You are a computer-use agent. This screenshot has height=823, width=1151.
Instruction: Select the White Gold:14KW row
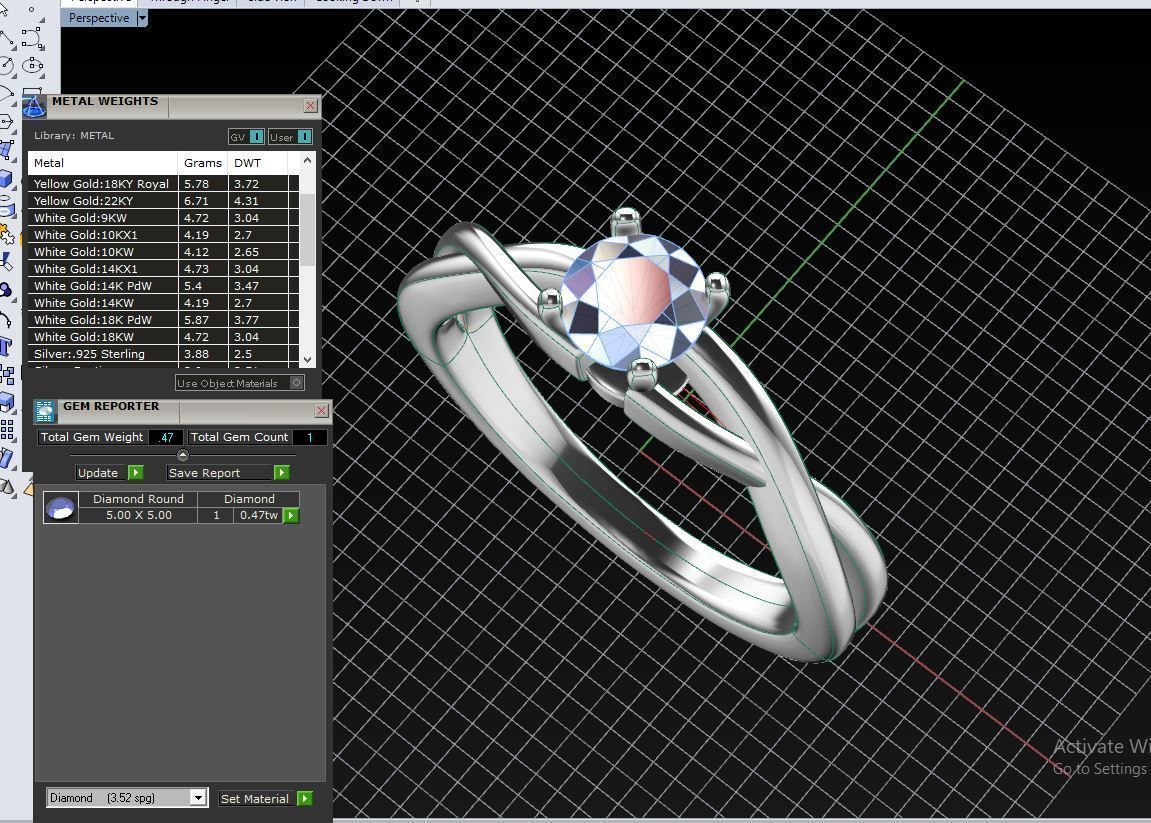[x=164, y=302]
